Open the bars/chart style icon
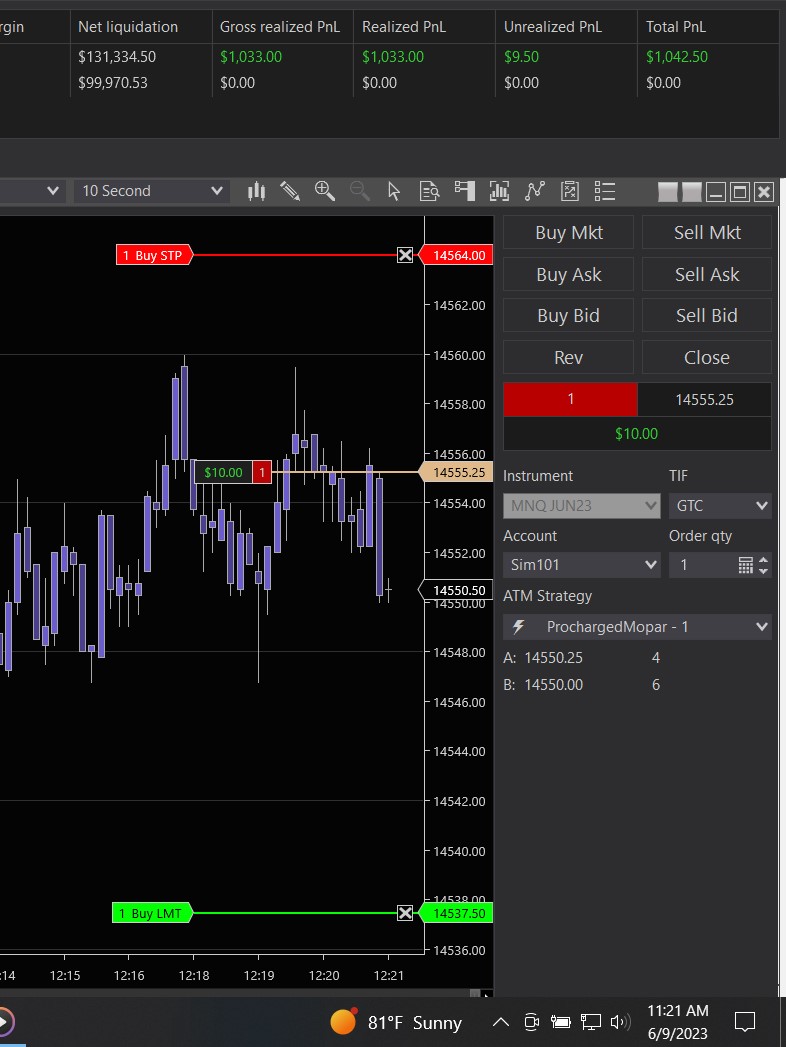The height and width of the screenshot is (1047, 786). [257, 191]
